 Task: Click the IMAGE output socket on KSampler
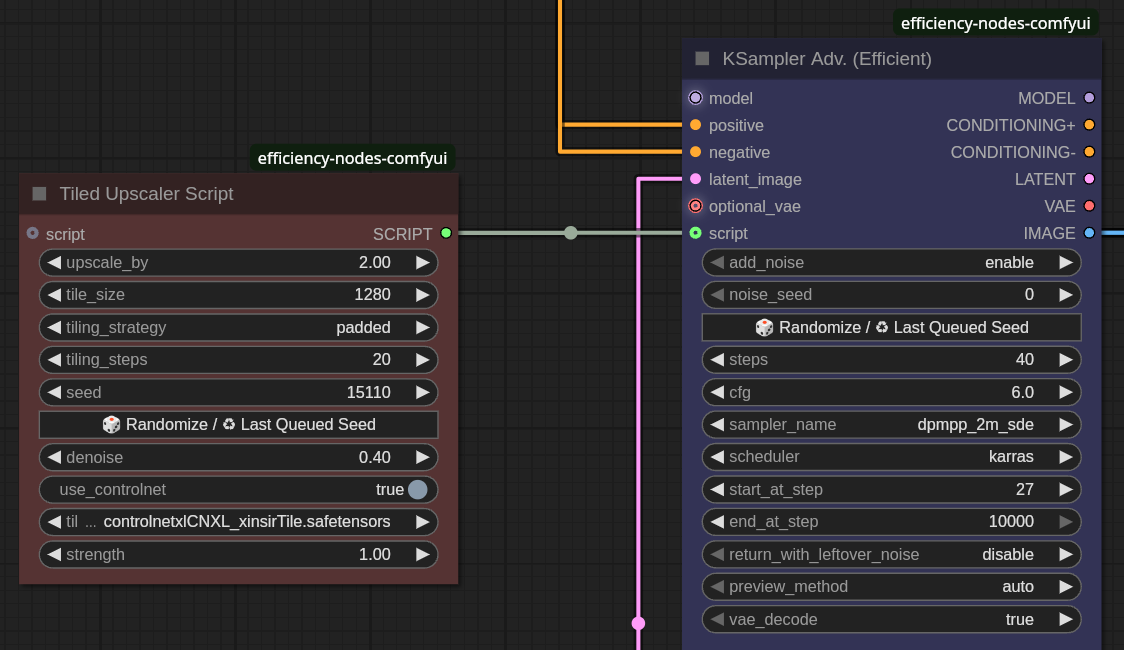click(1090, 233)
